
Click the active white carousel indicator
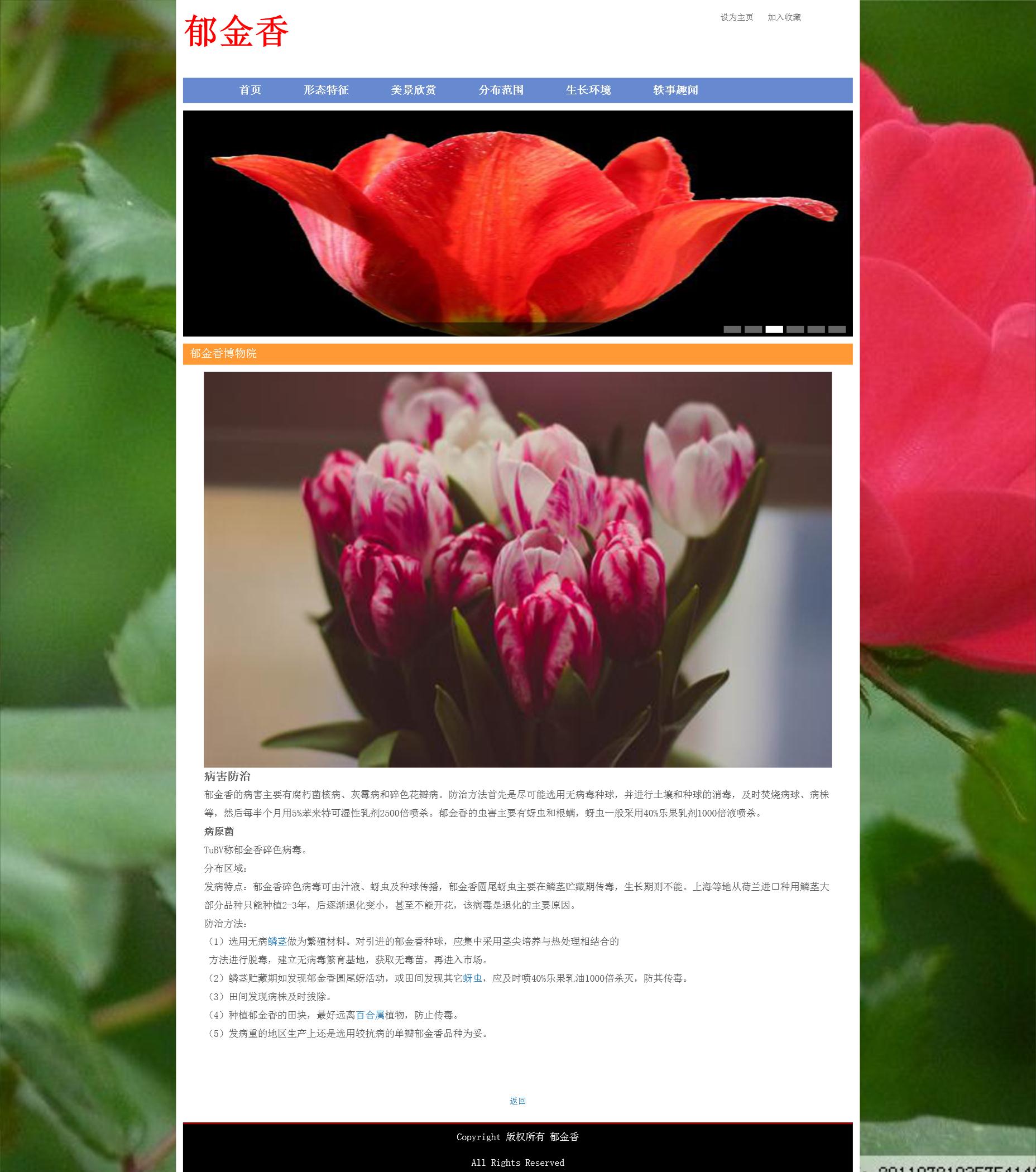pos(774,329)
